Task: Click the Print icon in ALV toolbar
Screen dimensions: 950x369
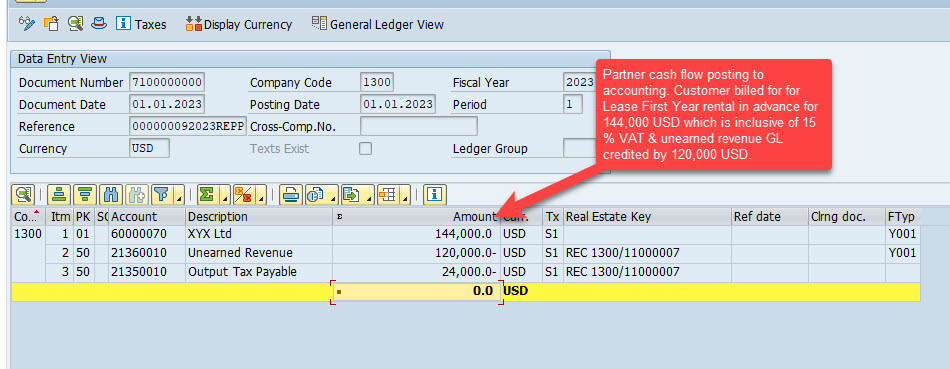Action: point(291,194)
